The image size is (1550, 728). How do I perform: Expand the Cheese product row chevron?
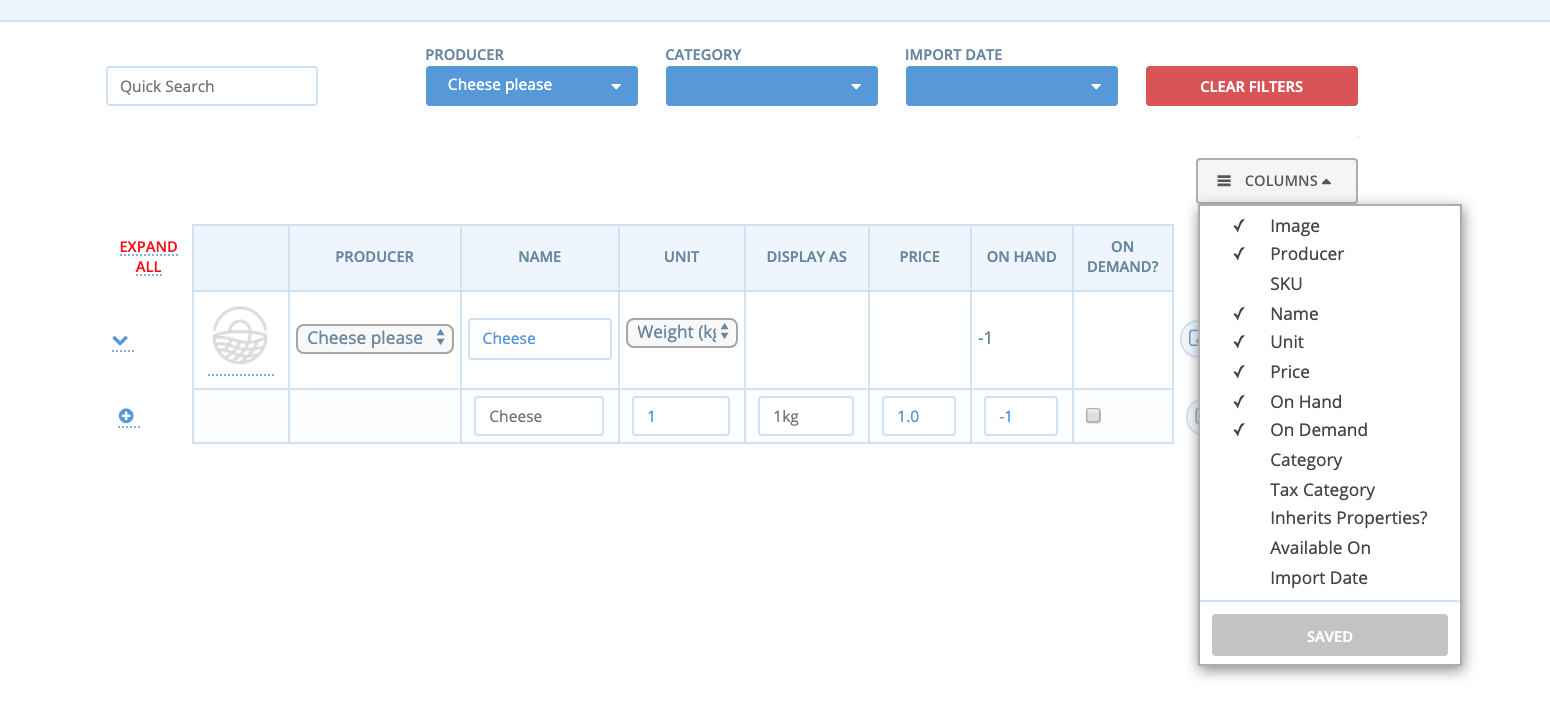click(x=120, y=341)
